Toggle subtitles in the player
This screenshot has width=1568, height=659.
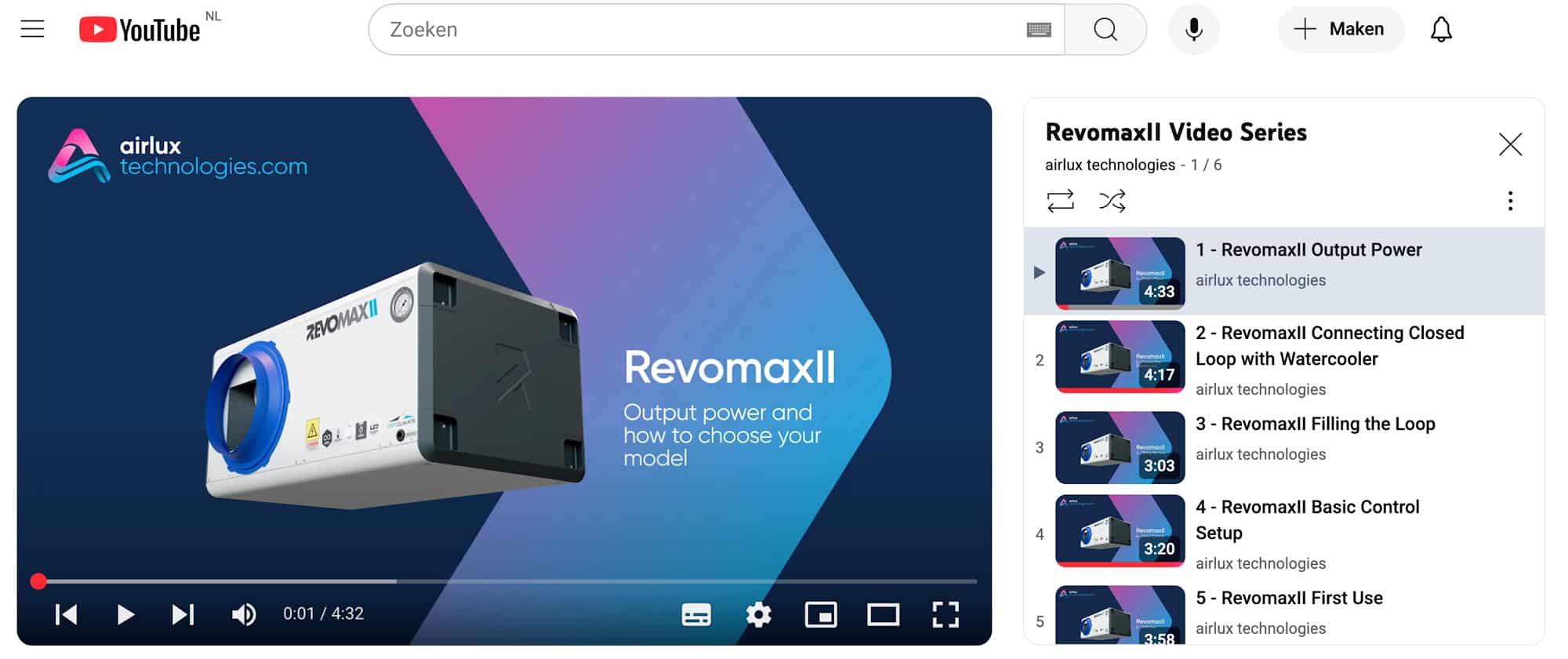coord(696,614)
